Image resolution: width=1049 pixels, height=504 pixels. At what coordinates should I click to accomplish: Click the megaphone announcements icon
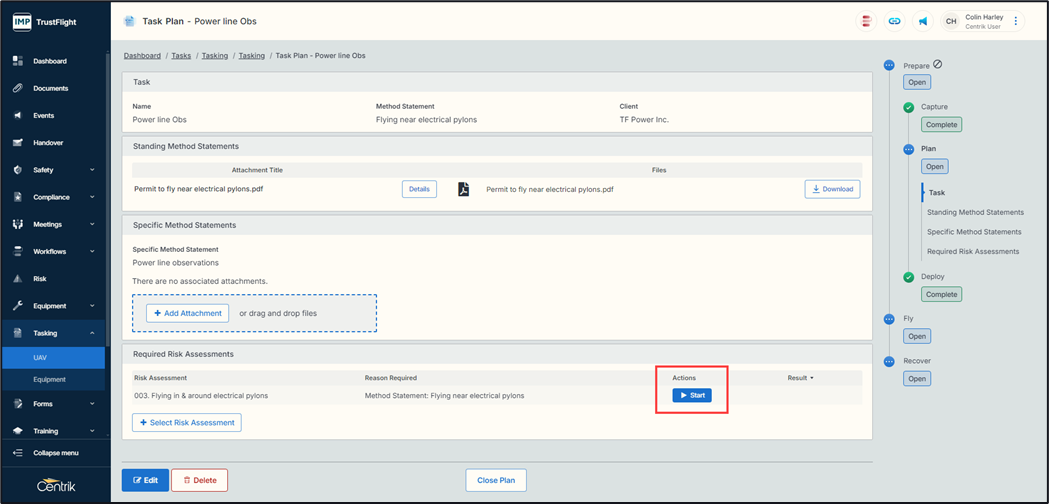[x=922, y=21]
